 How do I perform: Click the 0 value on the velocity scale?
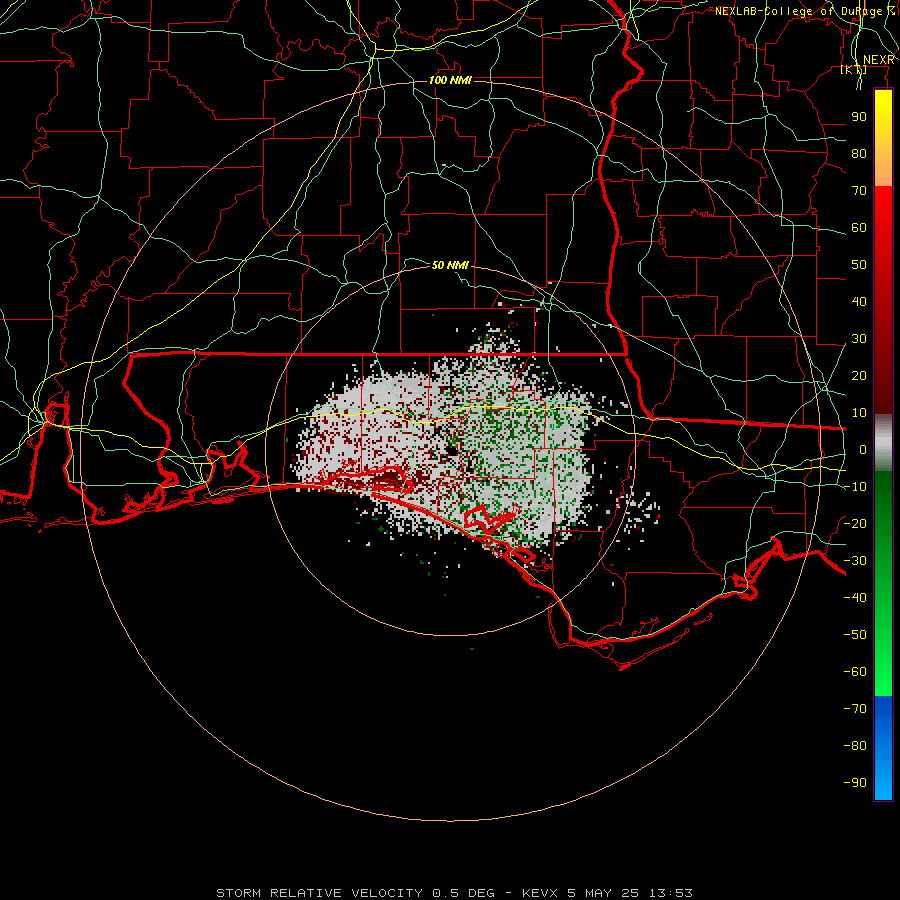tap(863, 449)
